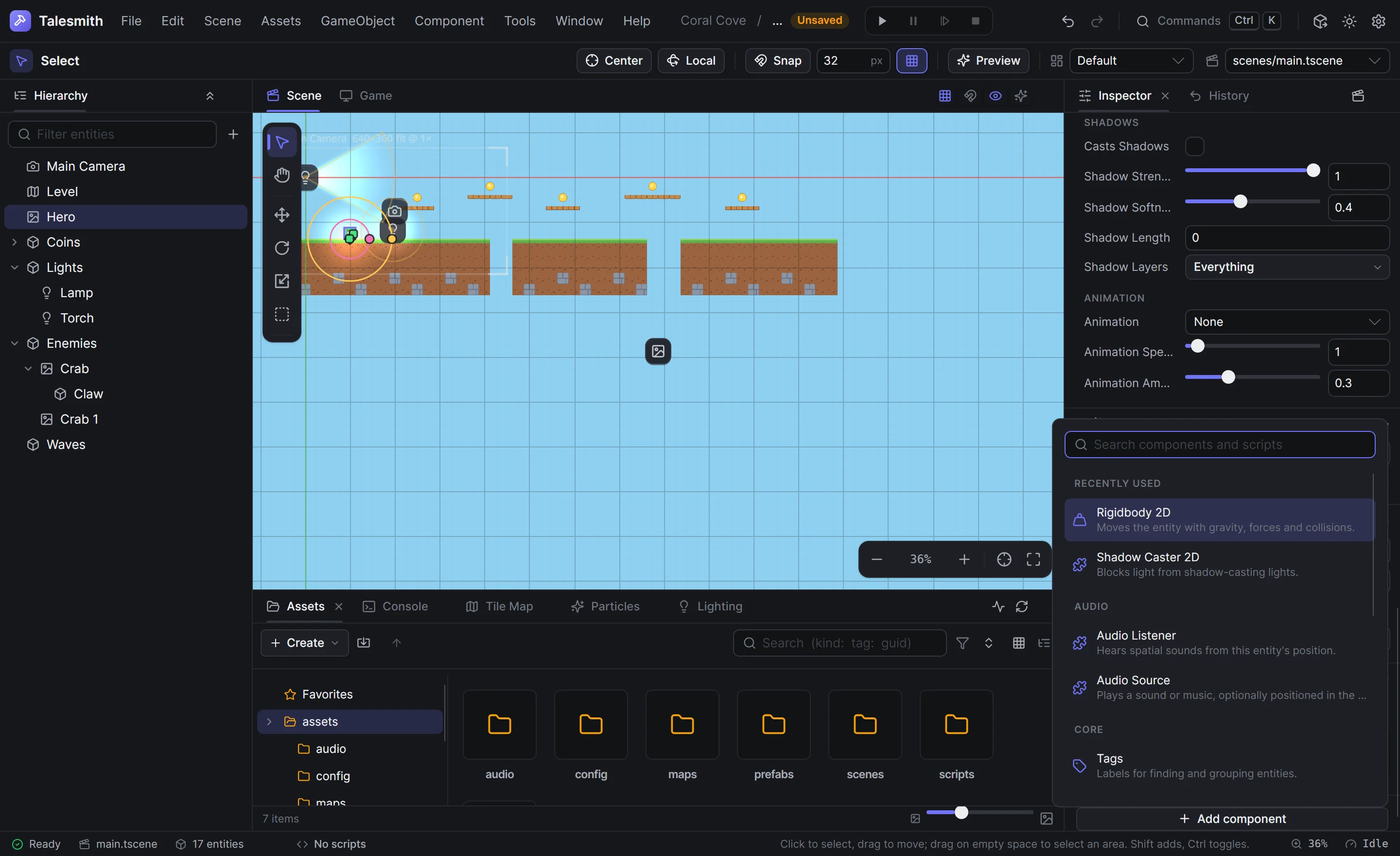
Task: Click the Shadow Softness slider
Action: pos(1252,202)
